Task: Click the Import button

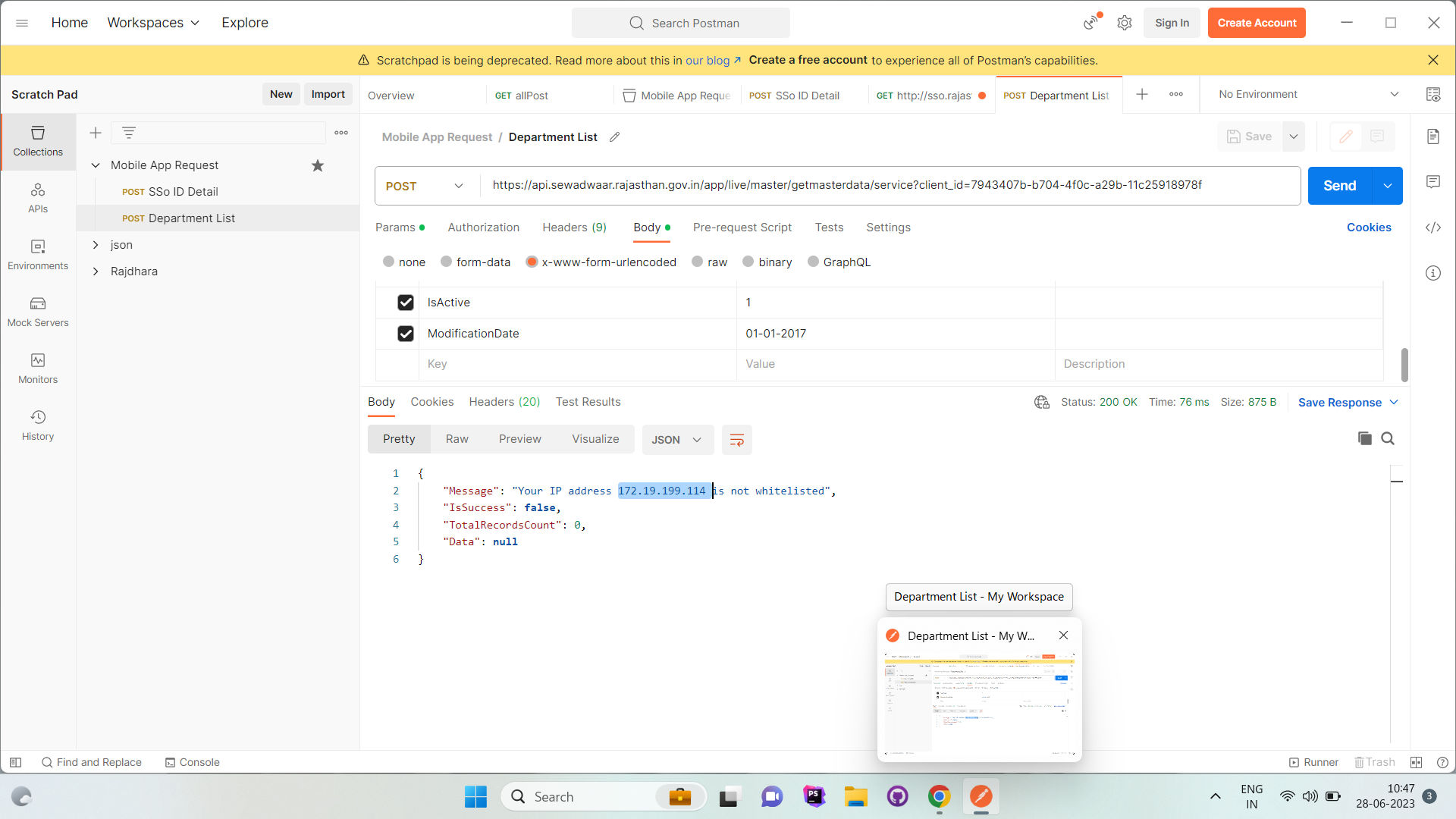Action: click(x=328, y=94)
